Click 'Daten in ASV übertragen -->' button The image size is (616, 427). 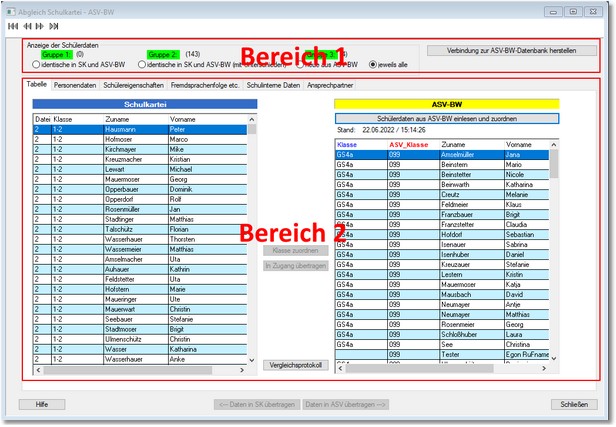click(346, 405)
